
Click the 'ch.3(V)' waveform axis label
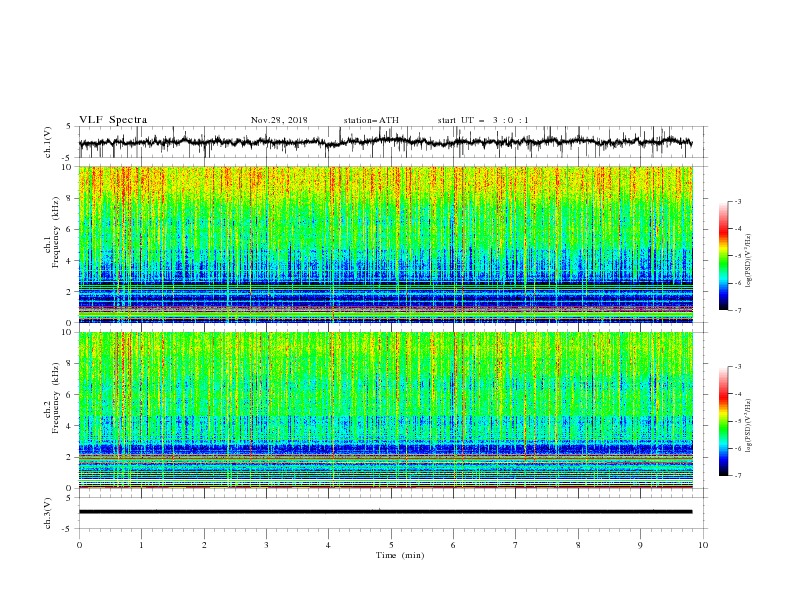(48, 513)
